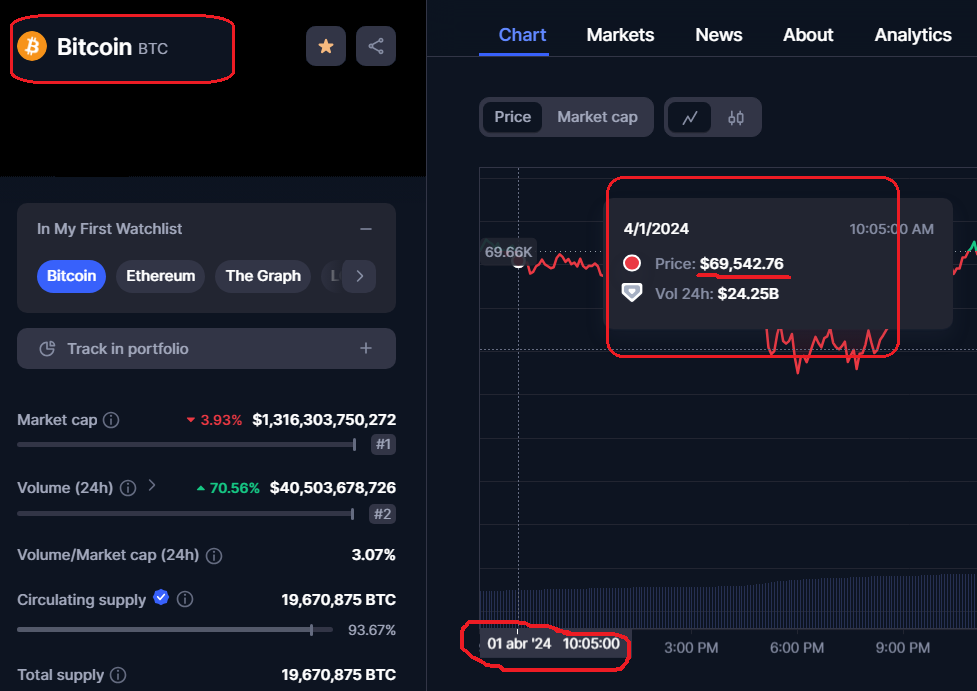Toggle chart to Market cap view

coord(597,117)
